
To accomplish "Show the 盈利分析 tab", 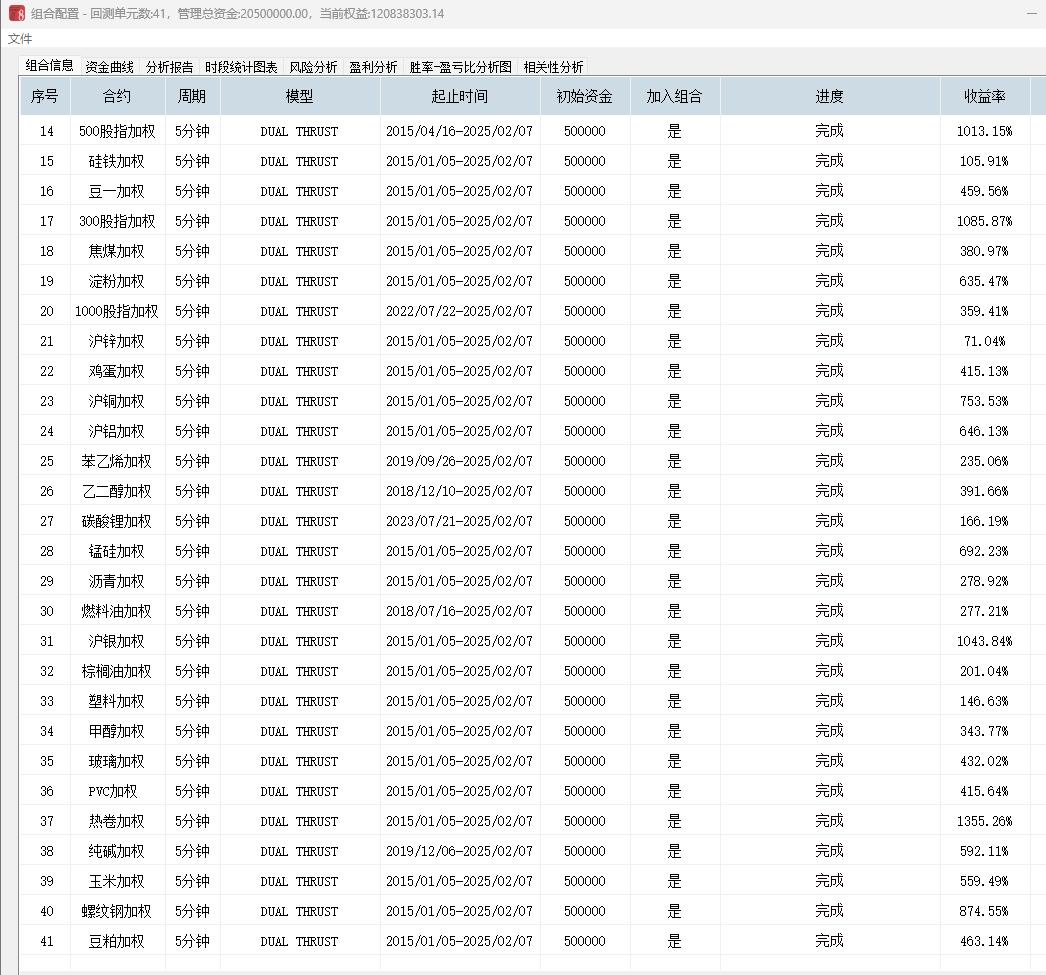I will coord(373,67).
